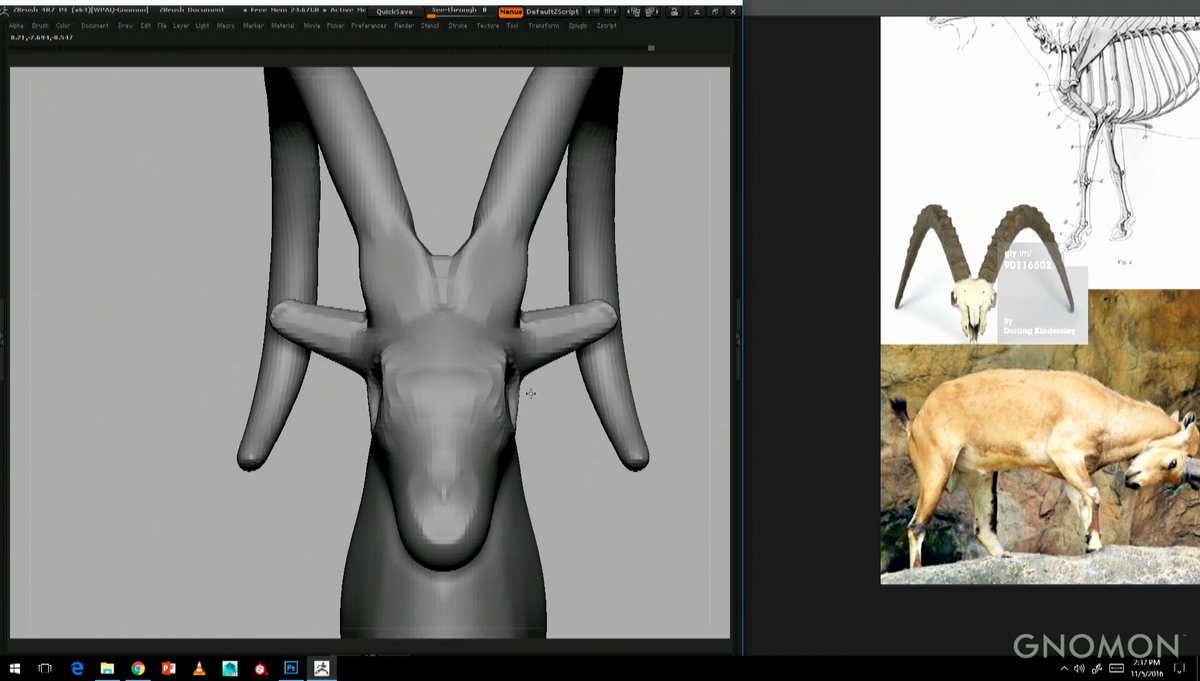Disable the orange Menus toggle
The image size is (1200, 681).
click(511, 11)
